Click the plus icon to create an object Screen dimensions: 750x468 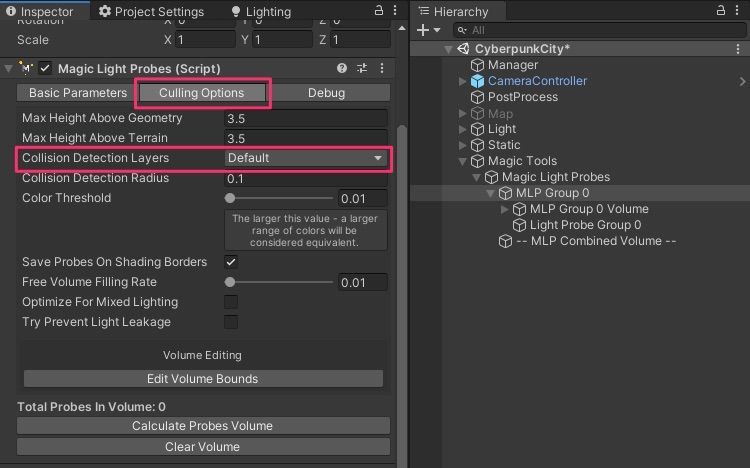pyautogui.click(x=423, y=30)
